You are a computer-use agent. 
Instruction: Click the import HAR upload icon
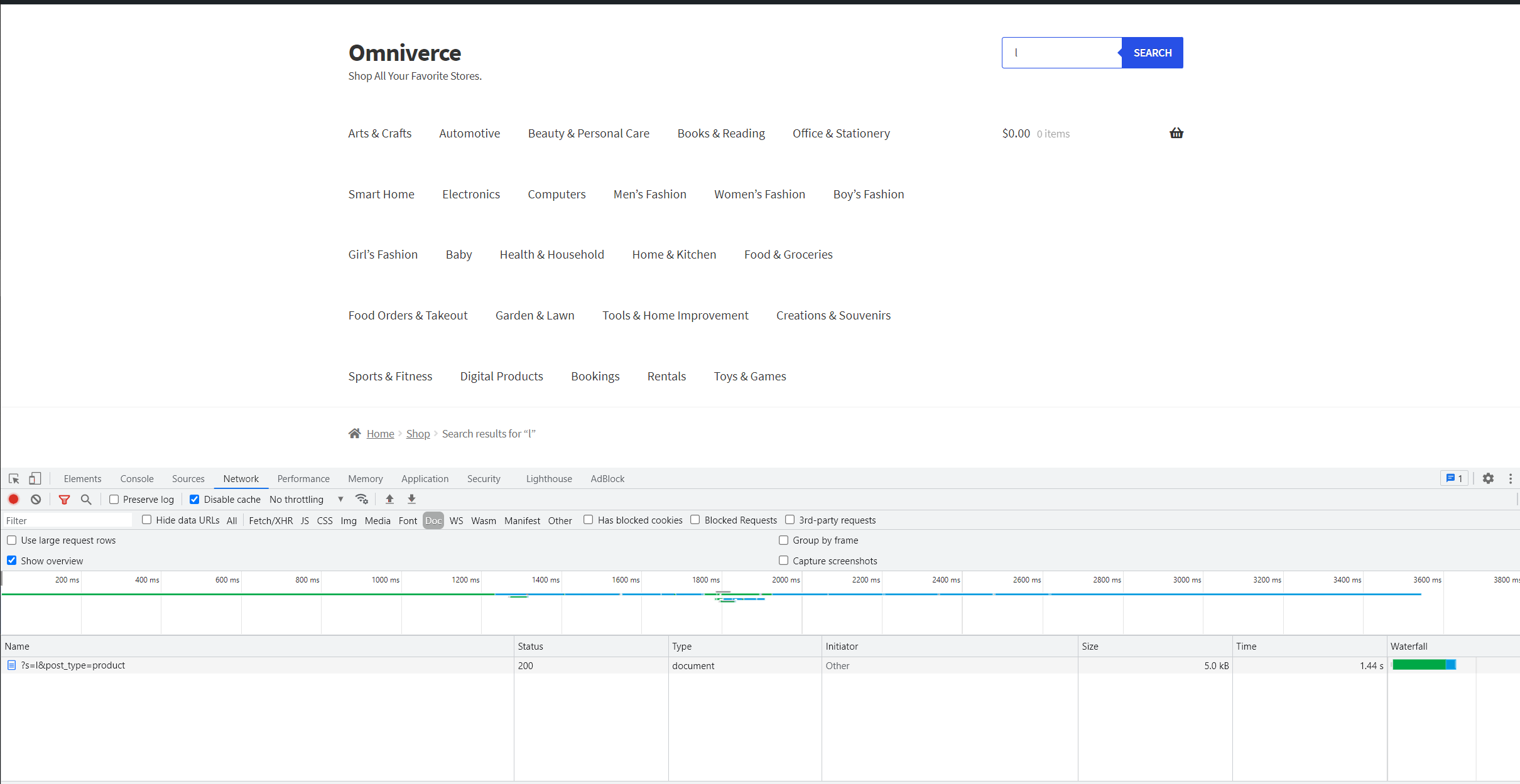tap(389, 499)
